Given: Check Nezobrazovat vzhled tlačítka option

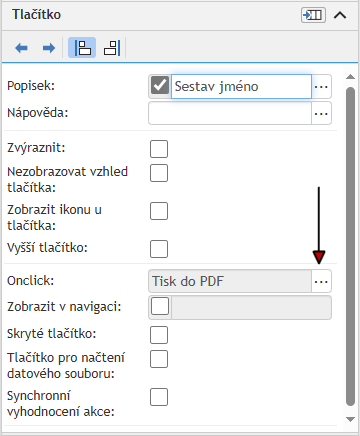Looking at the screenshot, I should pyautogui.click(x=159, y=173).
